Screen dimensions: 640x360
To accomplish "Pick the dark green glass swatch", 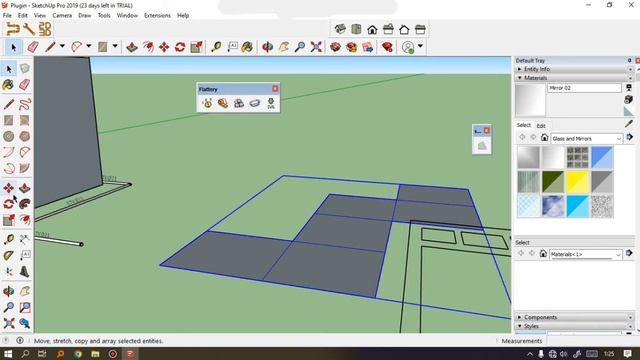I will click(x=553, y=182).
